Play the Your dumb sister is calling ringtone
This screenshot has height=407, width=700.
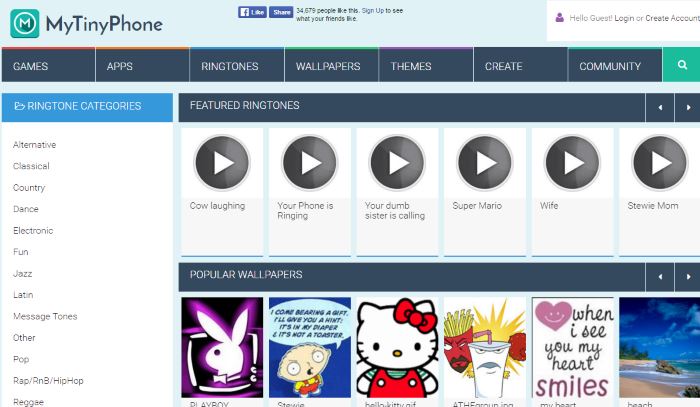[x=397, y=162]
